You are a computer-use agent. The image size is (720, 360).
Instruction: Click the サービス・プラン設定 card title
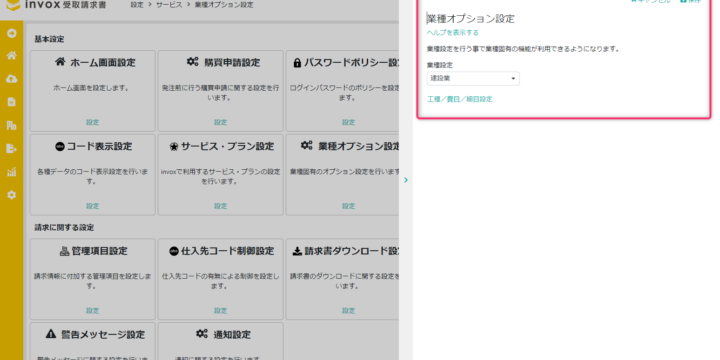[227, 146]
